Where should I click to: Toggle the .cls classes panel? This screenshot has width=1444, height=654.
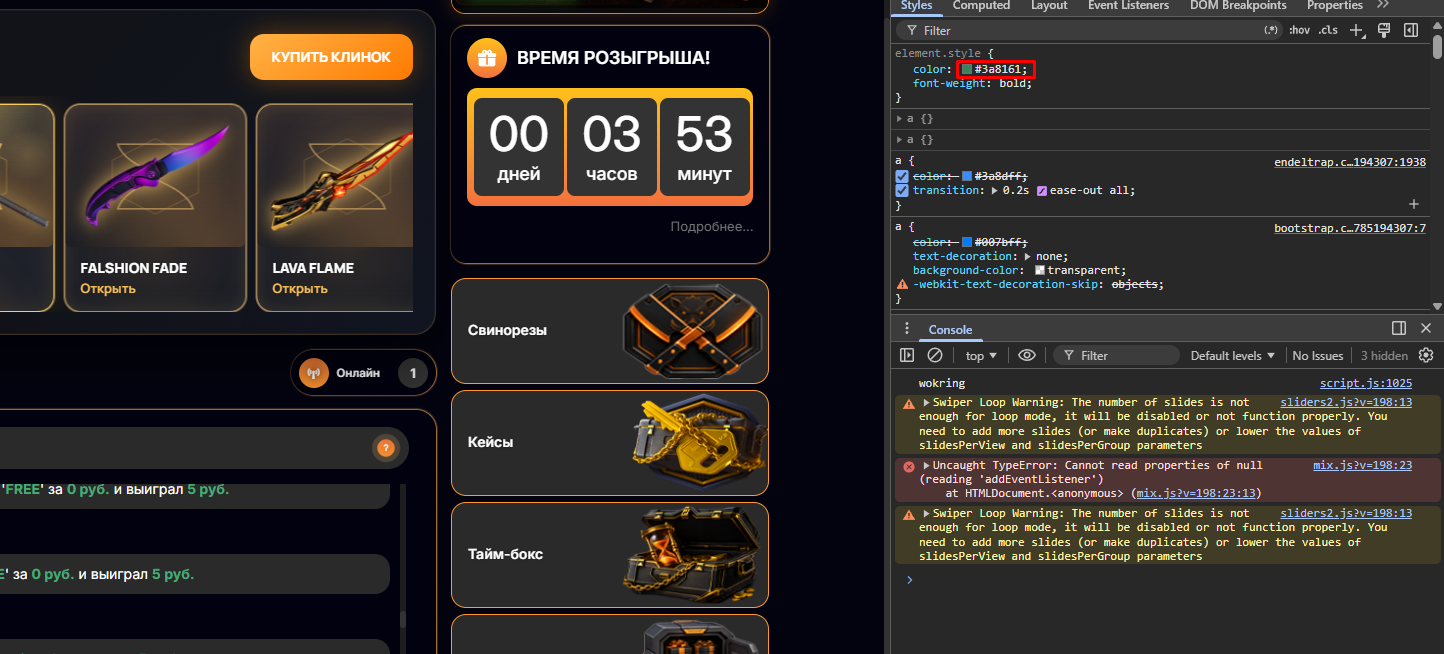point(1328,30)
